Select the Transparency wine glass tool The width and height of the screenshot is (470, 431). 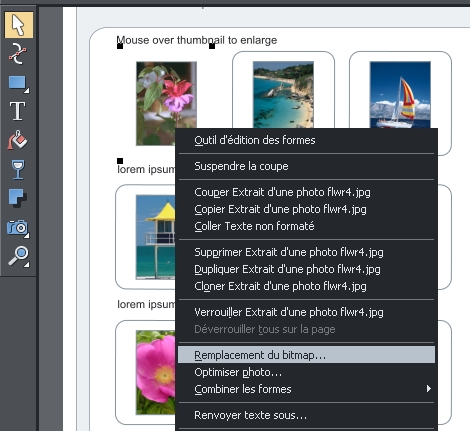18,169
